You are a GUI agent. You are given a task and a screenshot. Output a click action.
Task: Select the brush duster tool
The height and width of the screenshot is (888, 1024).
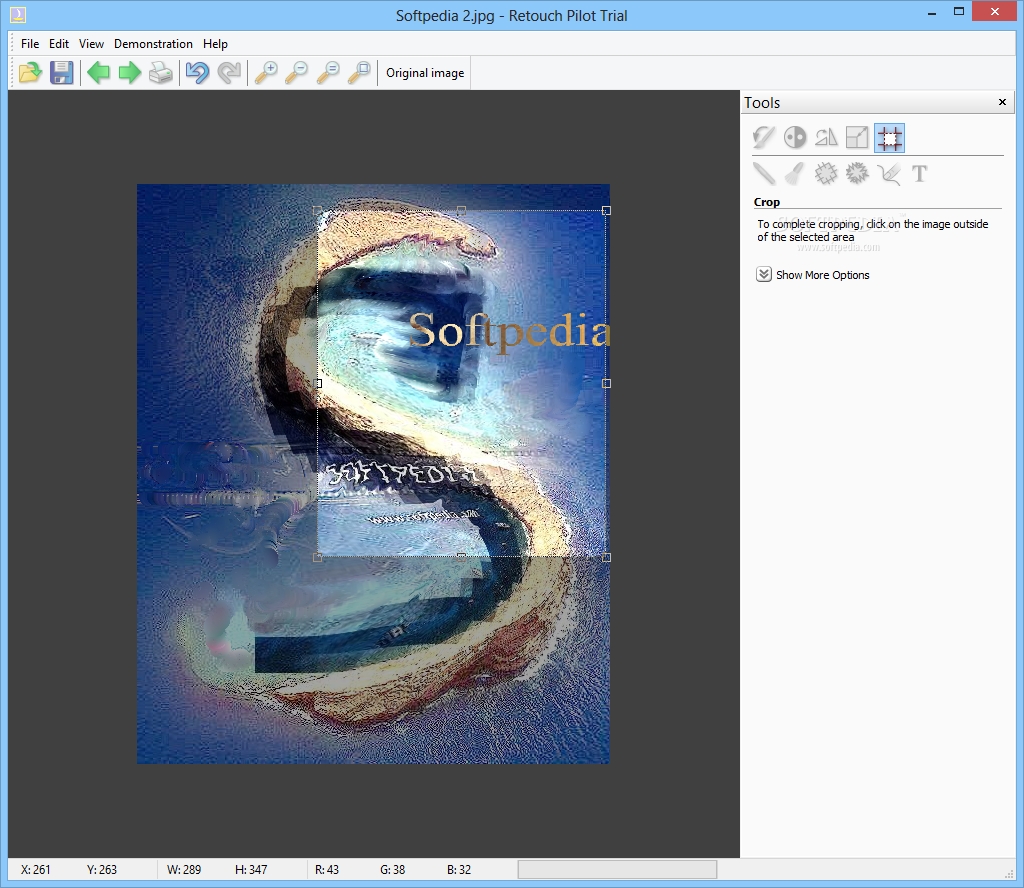coord(795,174)
